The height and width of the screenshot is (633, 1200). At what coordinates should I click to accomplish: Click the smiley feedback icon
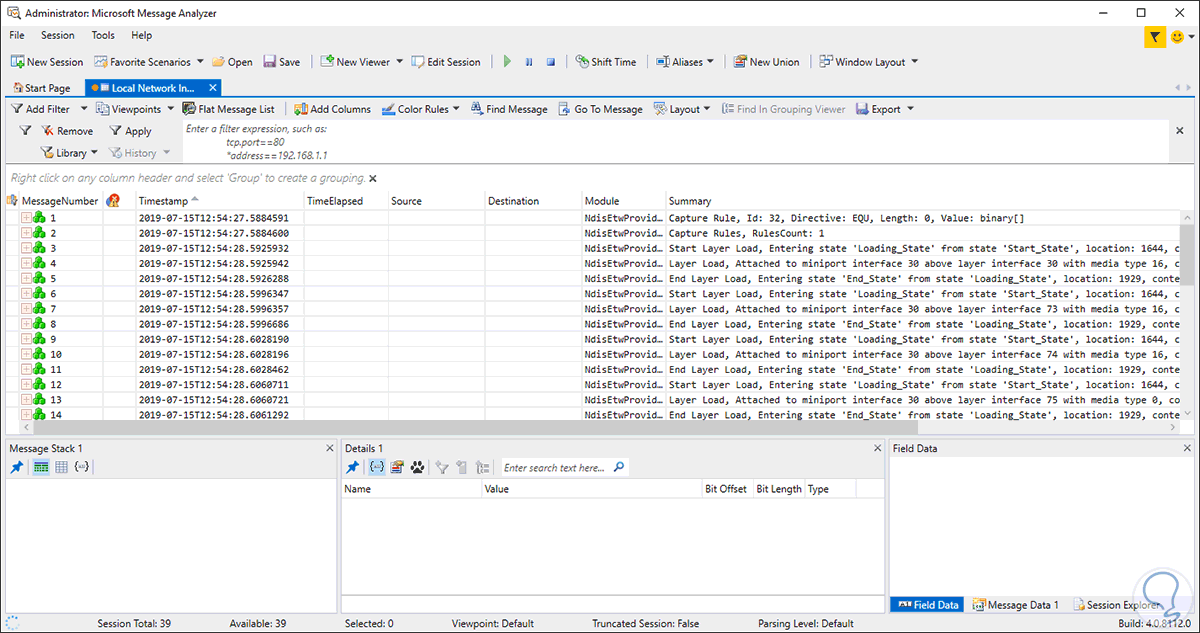point(1178,37)
